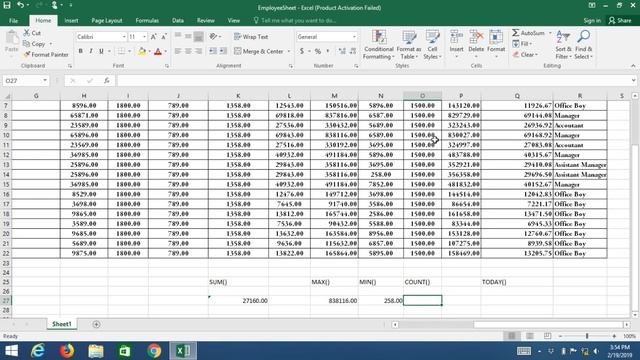Click the Copy icon
Screen dimensions: 640x360
click(x=27, y=44)
